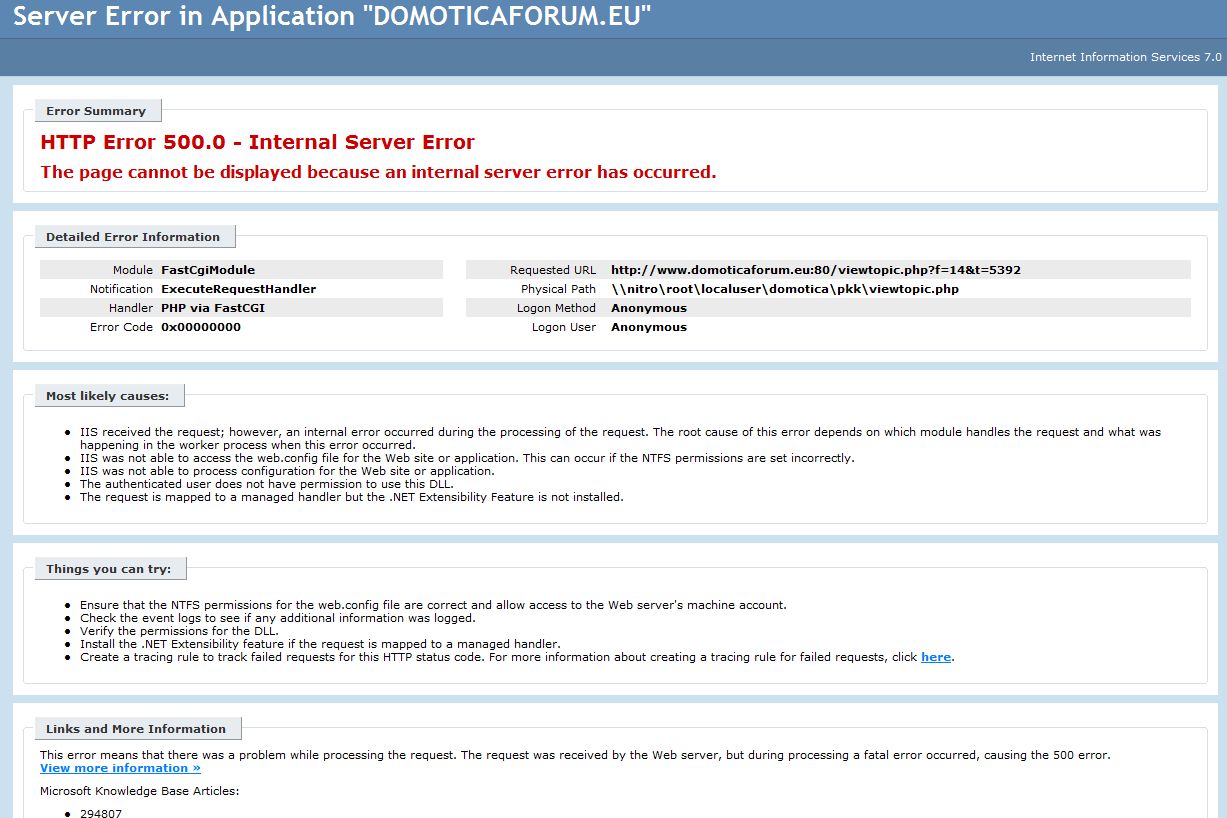1227x818 pixels.
Task: Click cause 'IIS received the request; however'
Action: 620,438
